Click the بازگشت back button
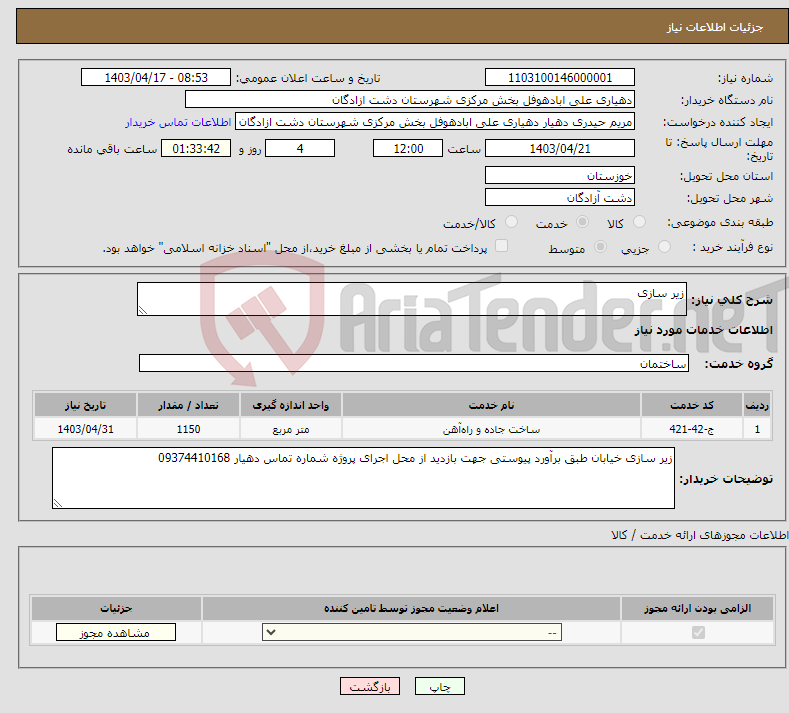789x713 pixels. coord(370,686)
